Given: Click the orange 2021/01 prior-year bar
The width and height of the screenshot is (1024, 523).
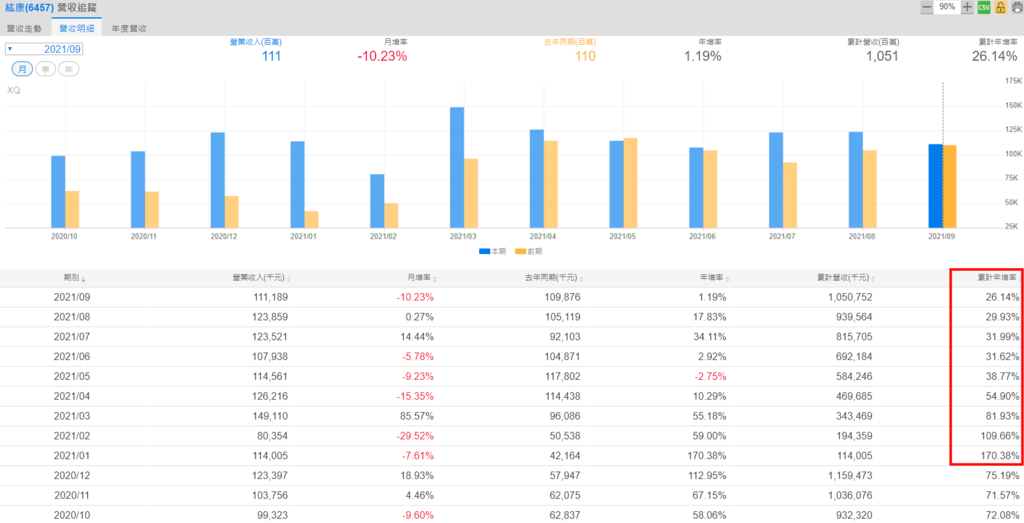Looking at the screenshot, I should click(311, 219).
